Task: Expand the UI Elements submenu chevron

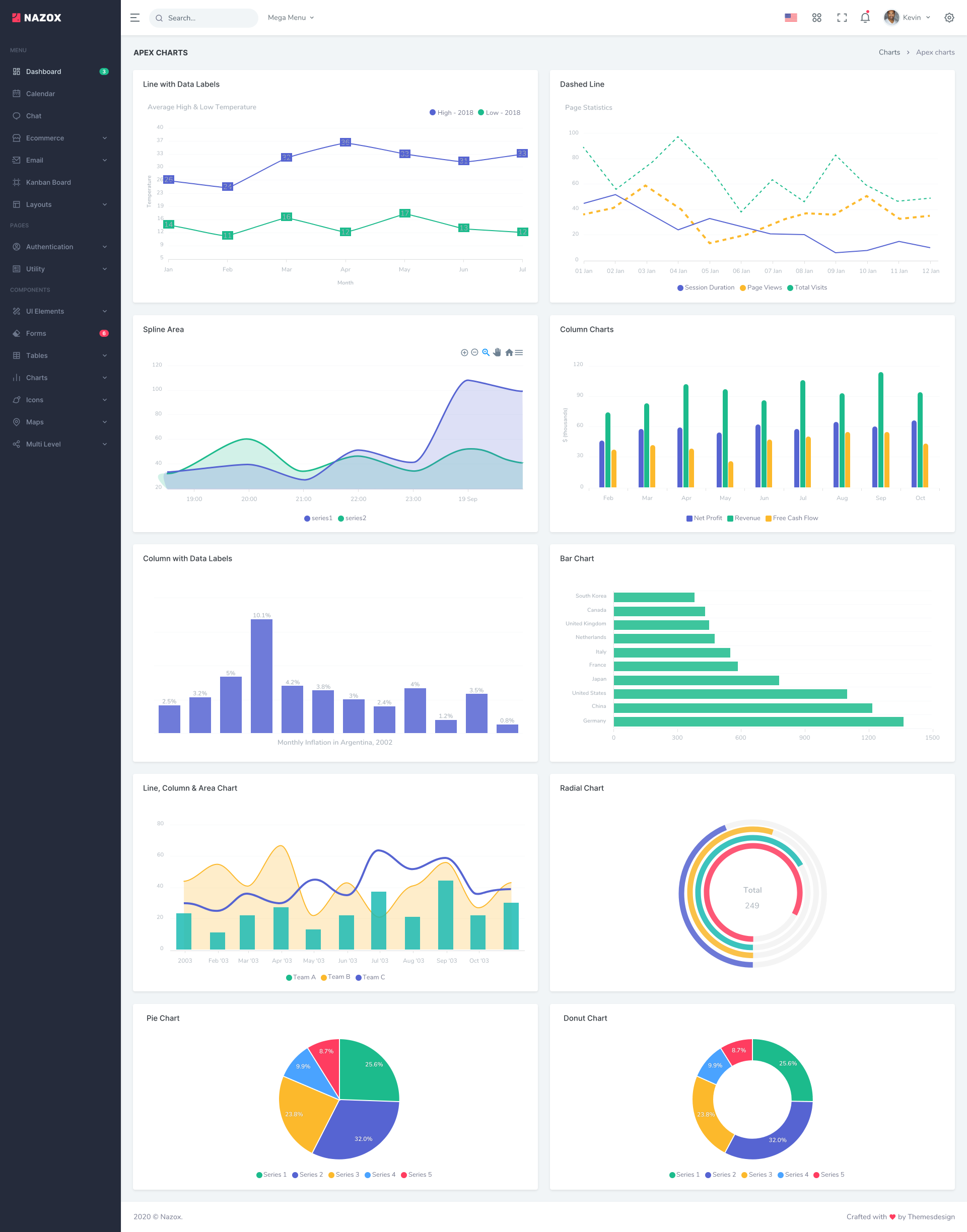Action: pyautogui.click(x=105, y=311)
